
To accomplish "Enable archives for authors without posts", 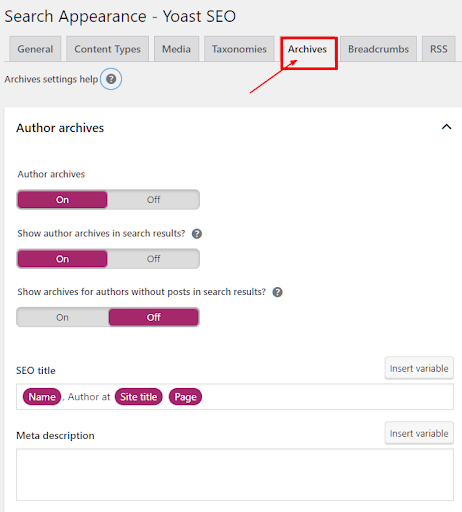I will (x=62, y=317).
